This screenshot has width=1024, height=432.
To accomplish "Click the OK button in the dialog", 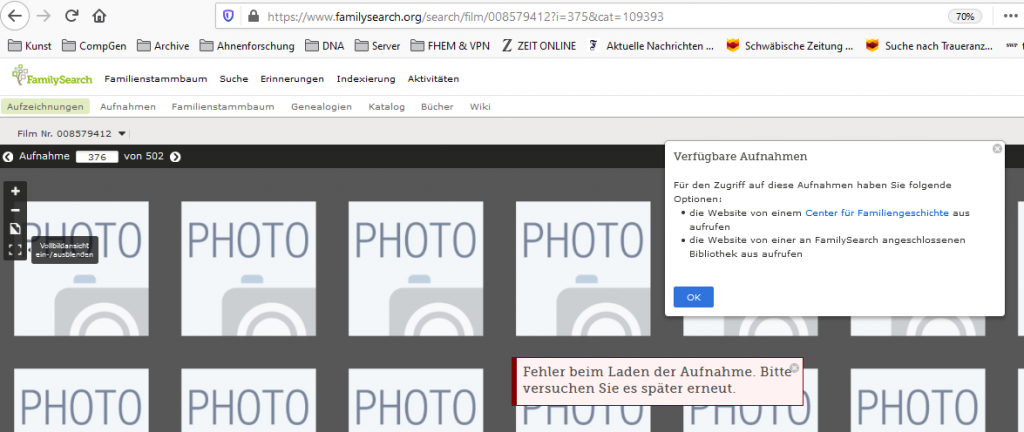I will 694,297.
